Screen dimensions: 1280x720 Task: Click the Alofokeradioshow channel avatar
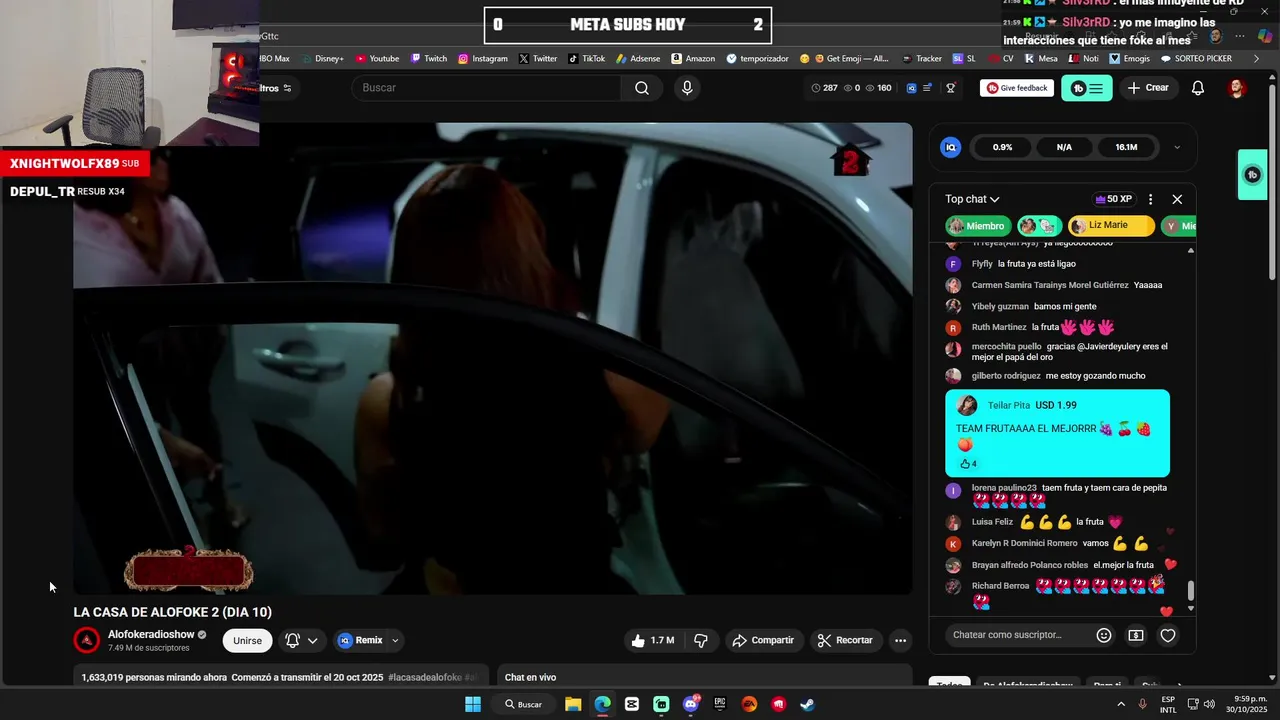coord(87,640)
